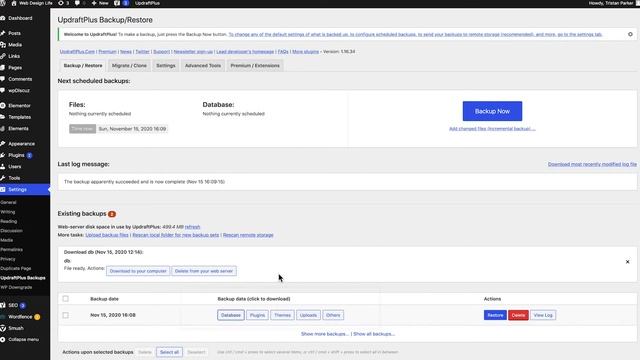Switch to the Backup / Restore tab
Screen dimensions: 640x360
tap(83, 65)
